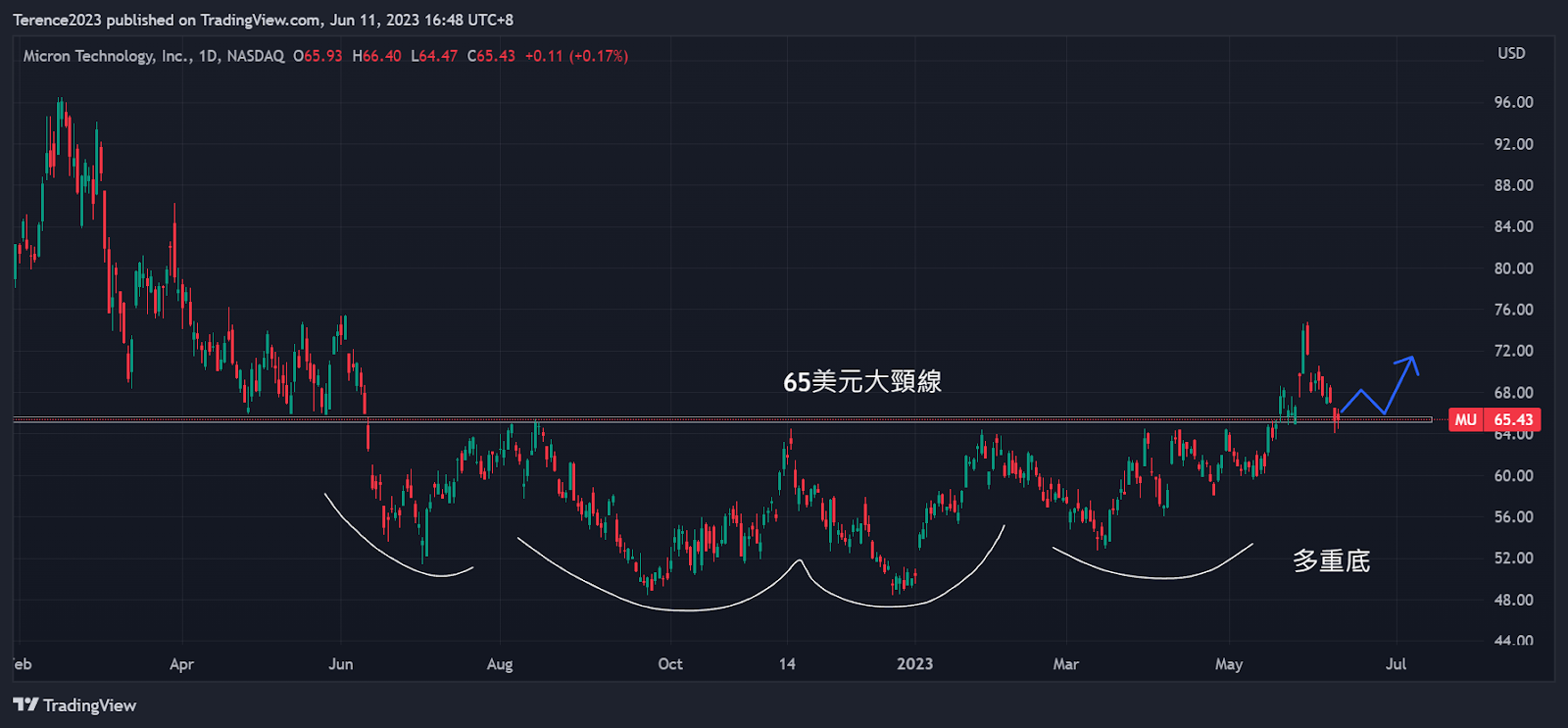
Task: Click the high value H66.40 in the legend
Action: [376, 56]
